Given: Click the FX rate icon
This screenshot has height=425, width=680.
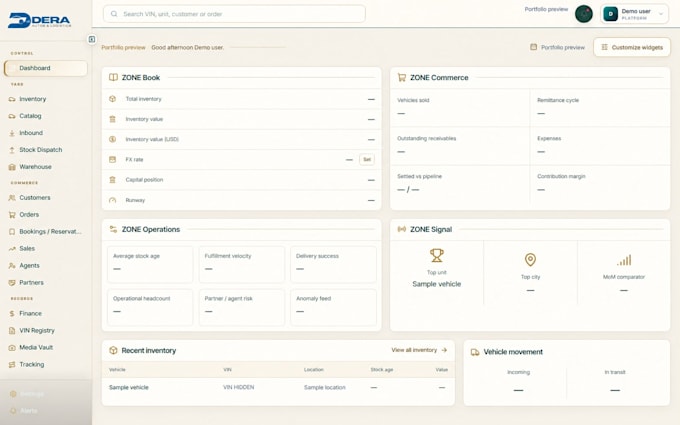Looking at the screenshot, I should click(112, 160).
